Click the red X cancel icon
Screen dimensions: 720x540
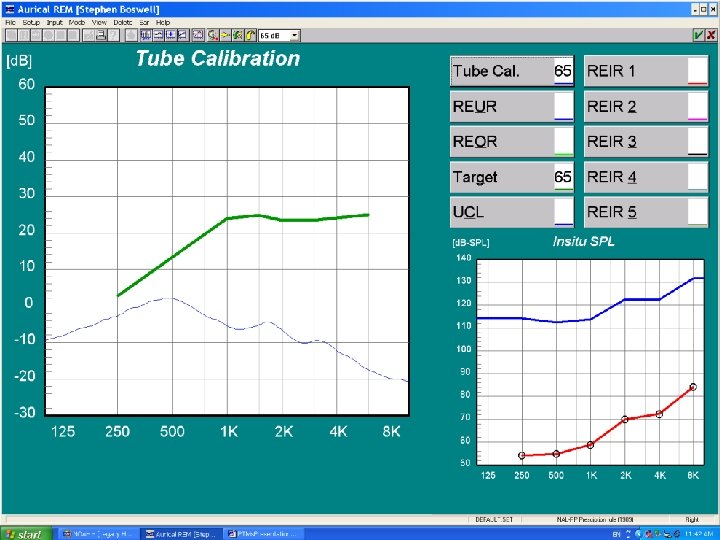711,35
